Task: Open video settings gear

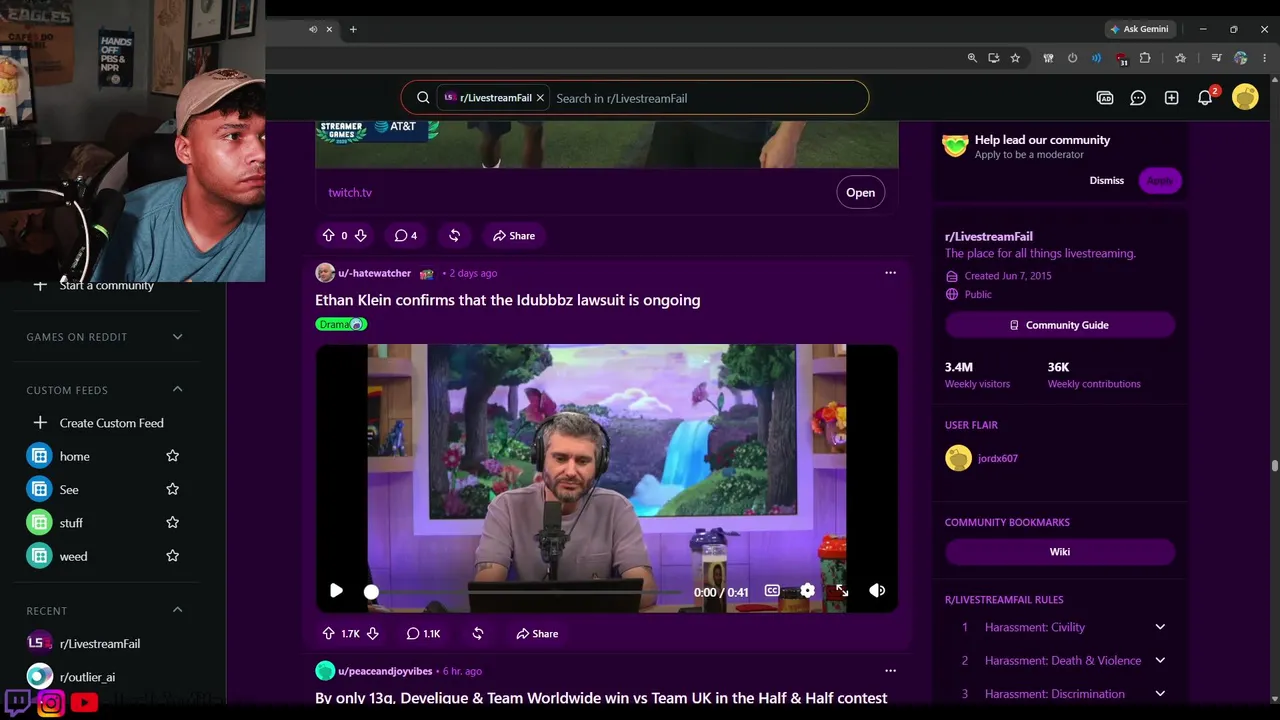Action: coord(807,591)
